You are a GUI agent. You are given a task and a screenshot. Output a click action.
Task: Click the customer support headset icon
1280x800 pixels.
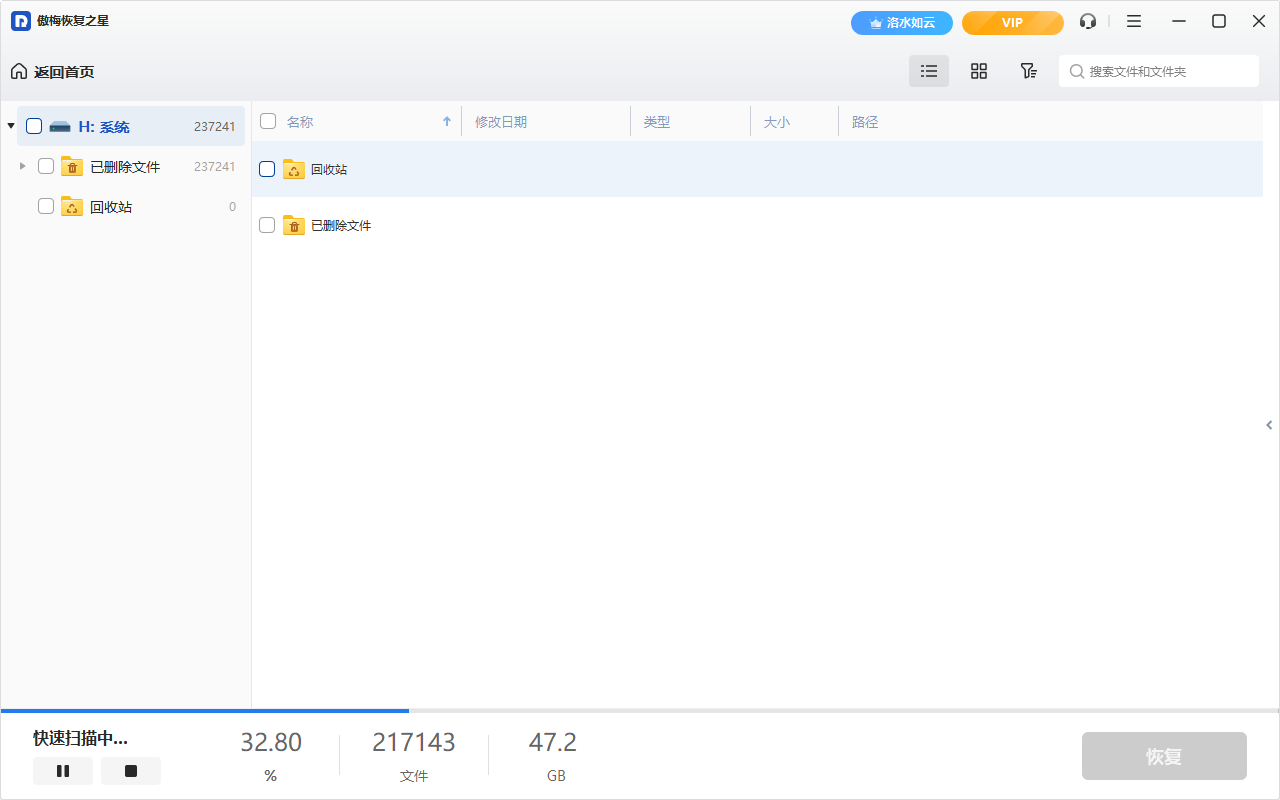click(1088, 21)
